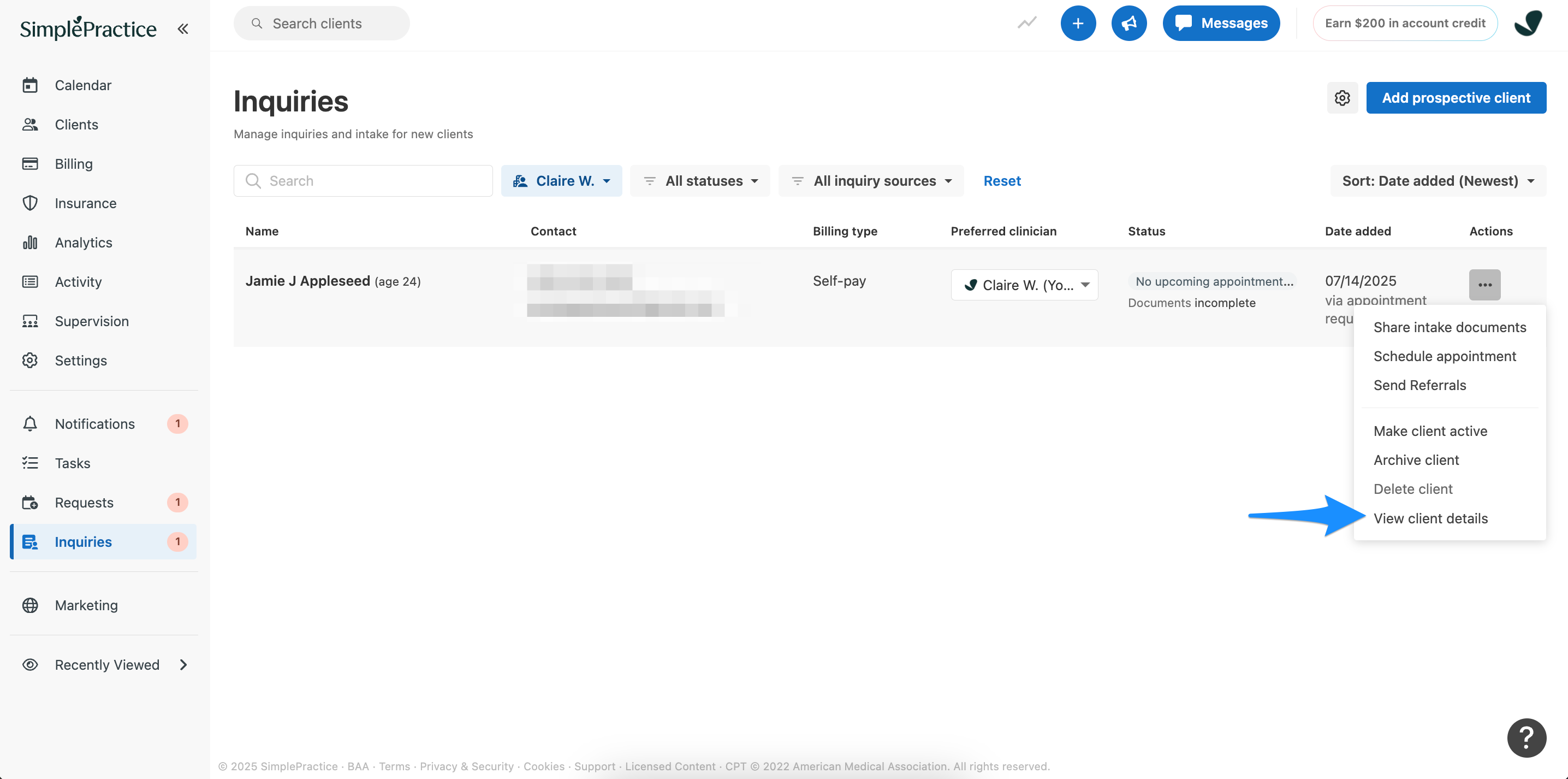Click the blue plus create button
This screenshot has width=1568, height=779.
(x=1077, y=23)
